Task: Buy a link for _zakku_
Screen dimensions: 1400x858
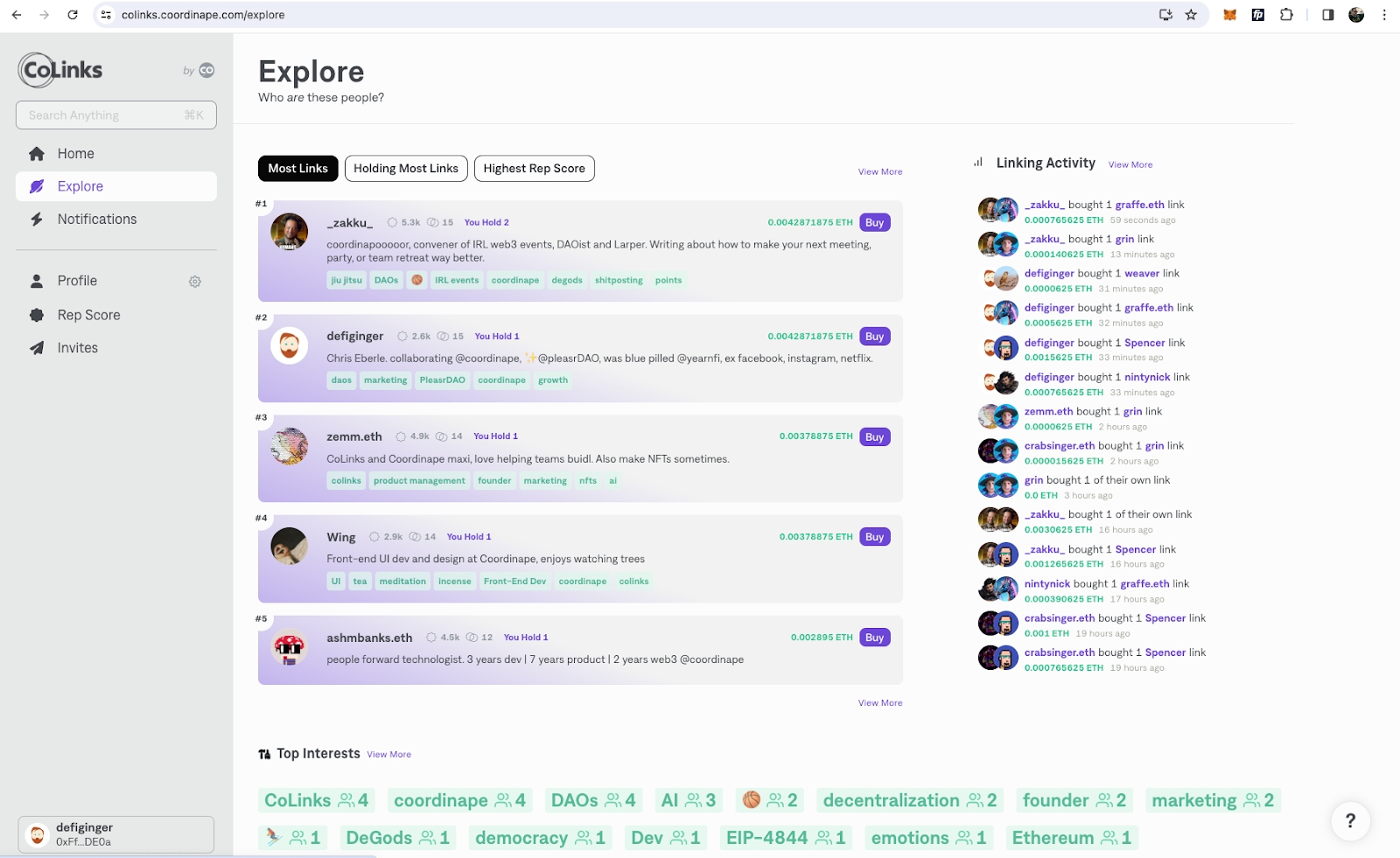Action: [875, 223]
